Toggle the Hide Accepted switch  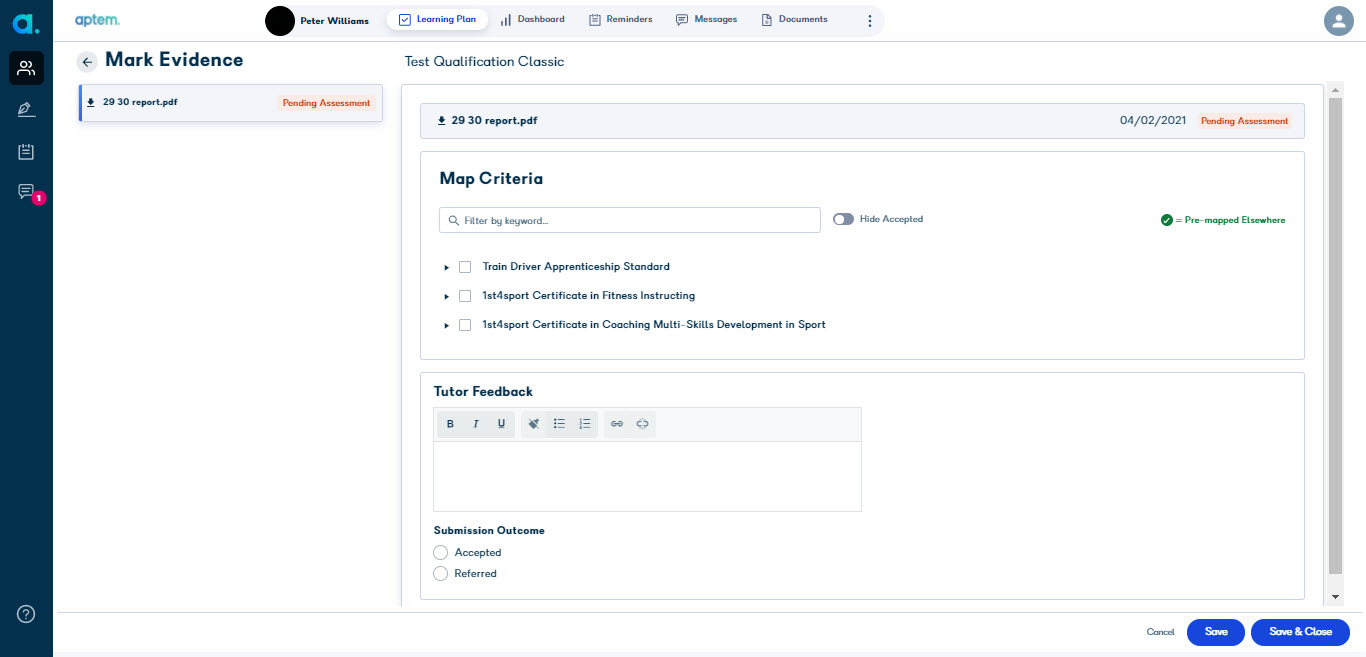(843, 219)
